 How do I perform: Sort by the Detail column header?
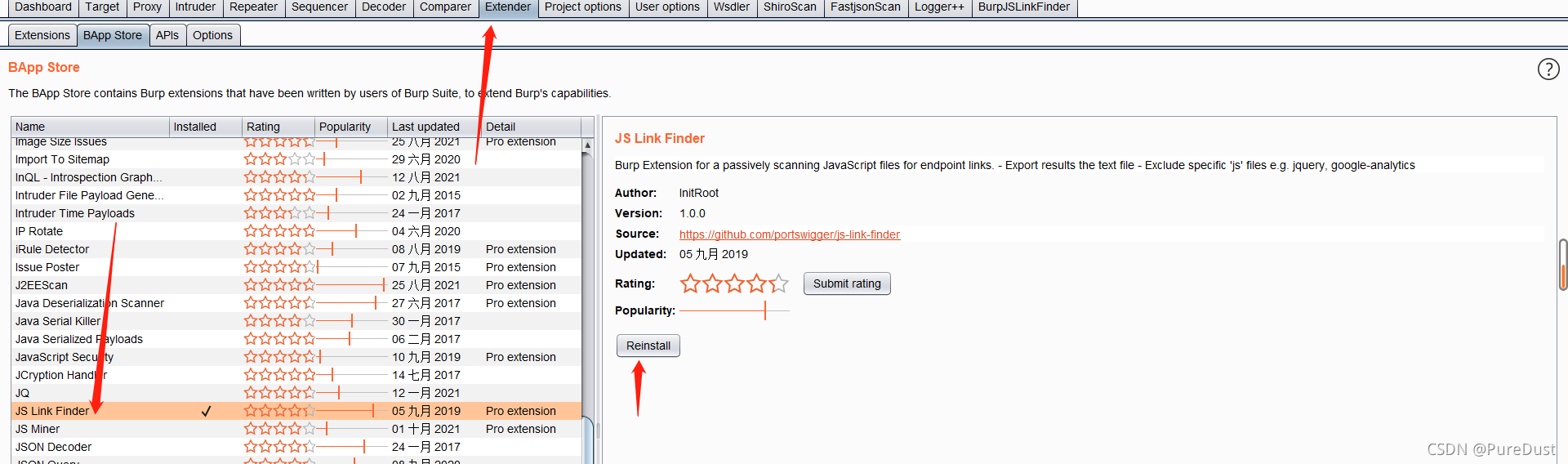pos(531,127)
